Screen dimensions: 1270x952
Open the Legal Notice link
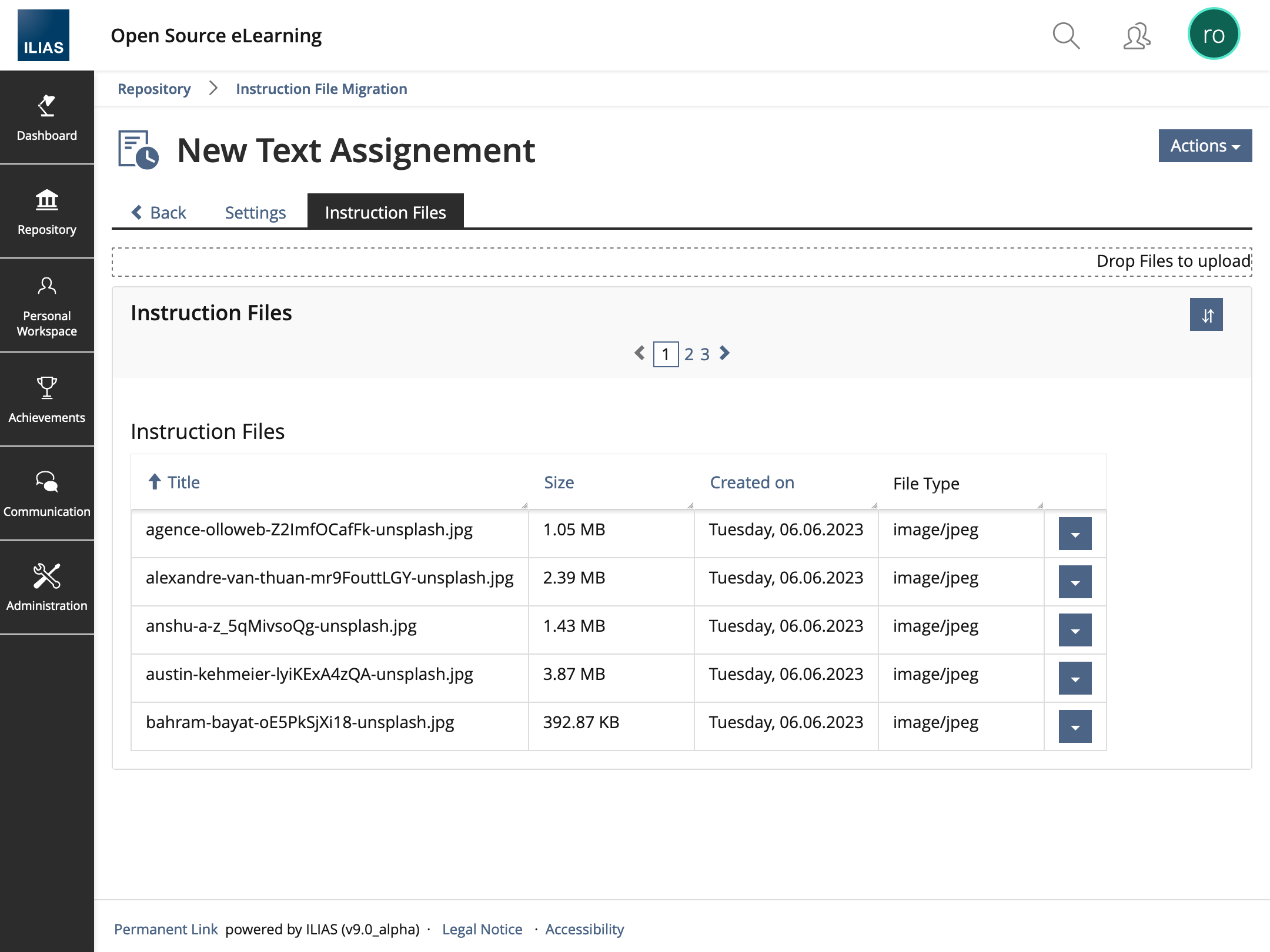(482, 929)
